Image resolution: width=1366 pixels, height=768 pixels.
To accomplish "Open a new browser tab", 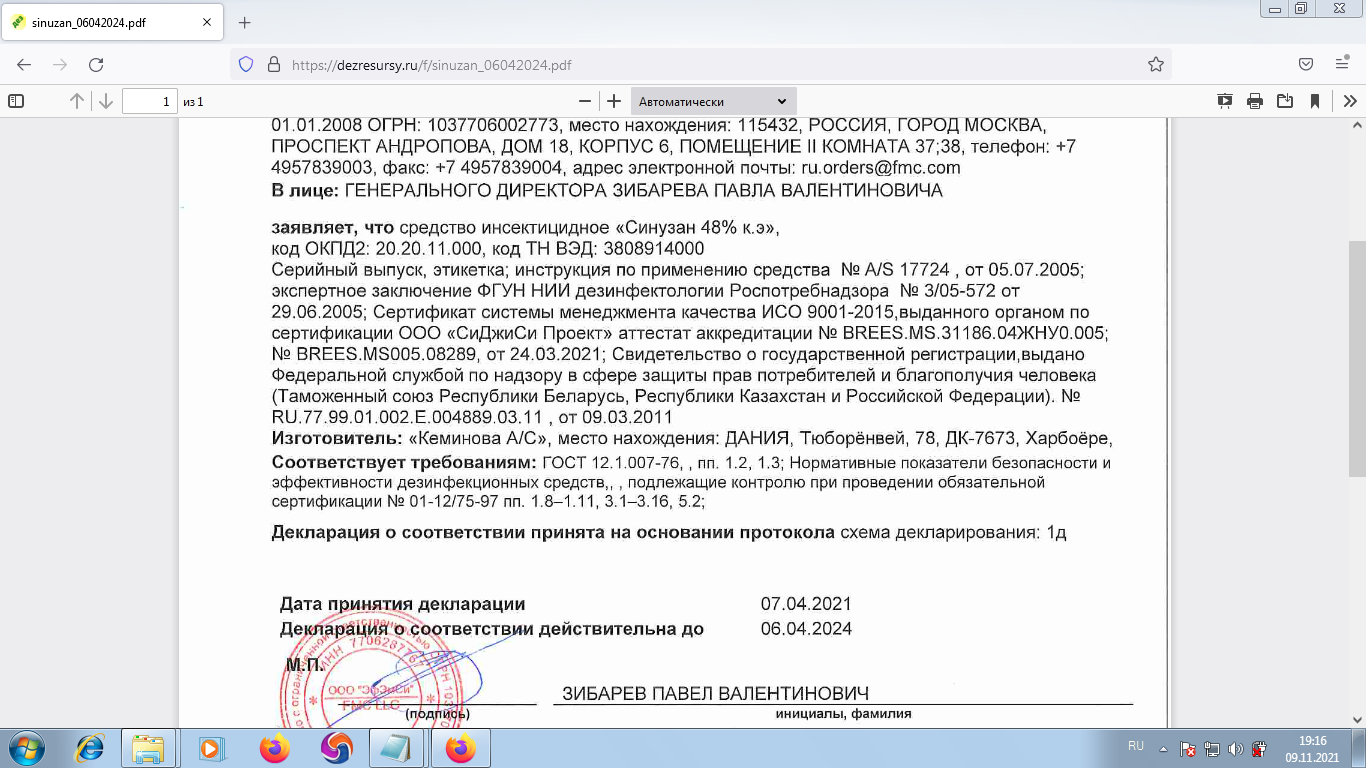I will tap(245, 22).
